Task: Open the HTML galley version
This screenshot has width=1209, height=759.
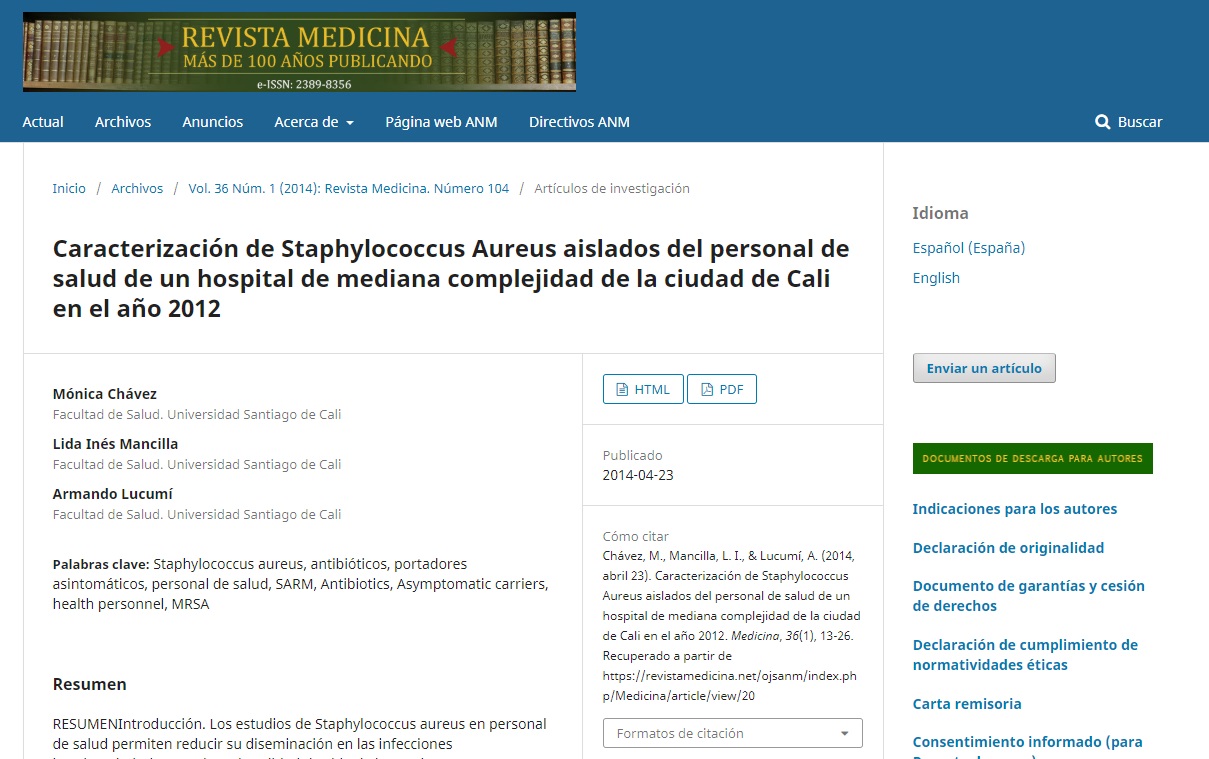Action: point(643,389)
